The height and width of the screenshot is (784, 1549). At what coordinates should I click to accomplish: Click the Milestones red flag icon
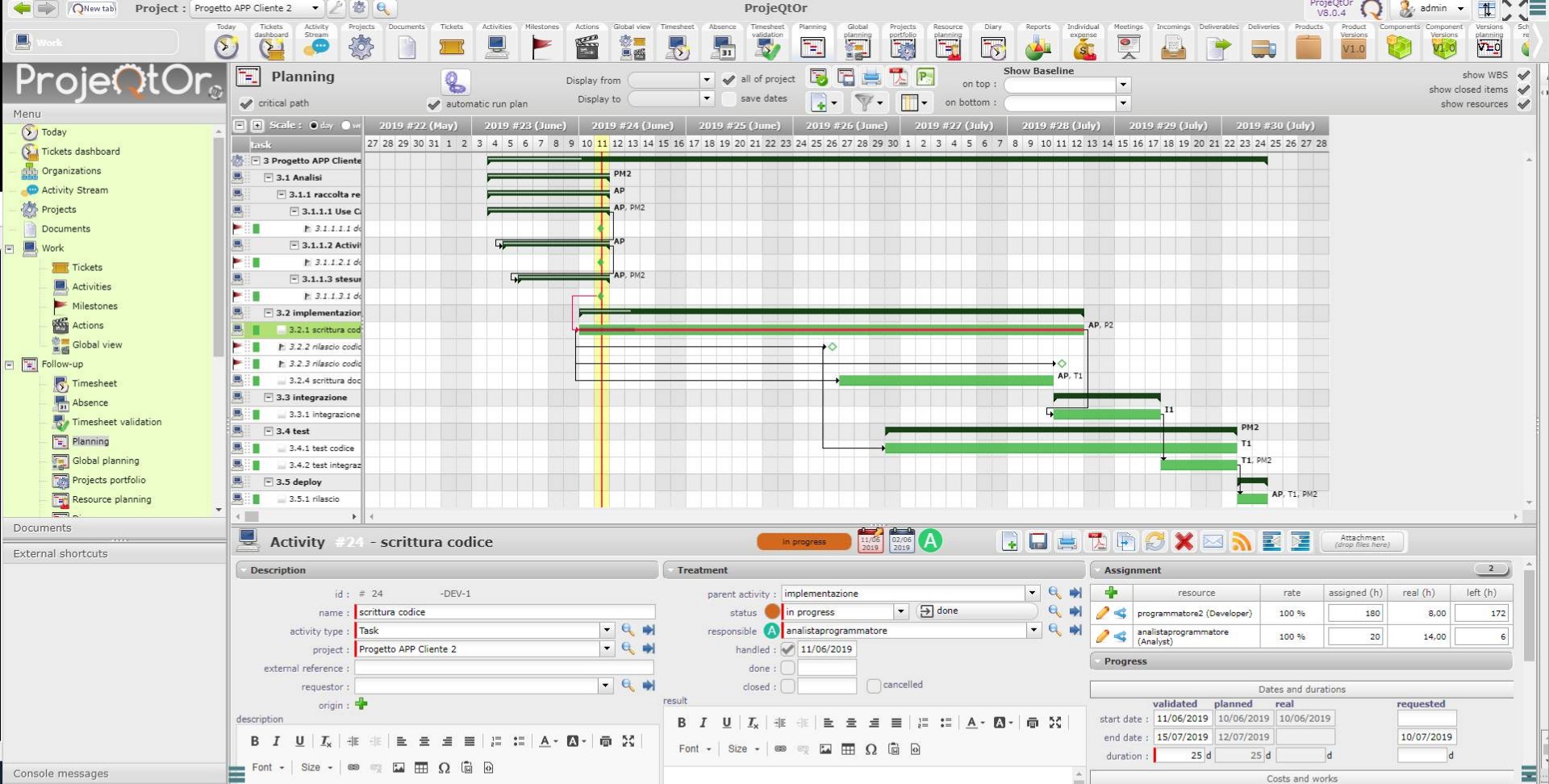click(x=541, y=47)
